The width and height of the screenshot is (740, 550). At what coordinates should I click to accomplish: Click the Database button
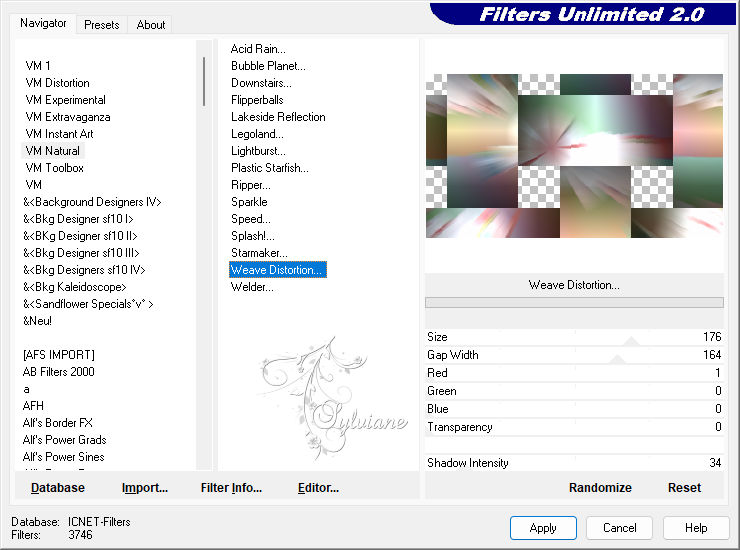[x=58, y=488]
